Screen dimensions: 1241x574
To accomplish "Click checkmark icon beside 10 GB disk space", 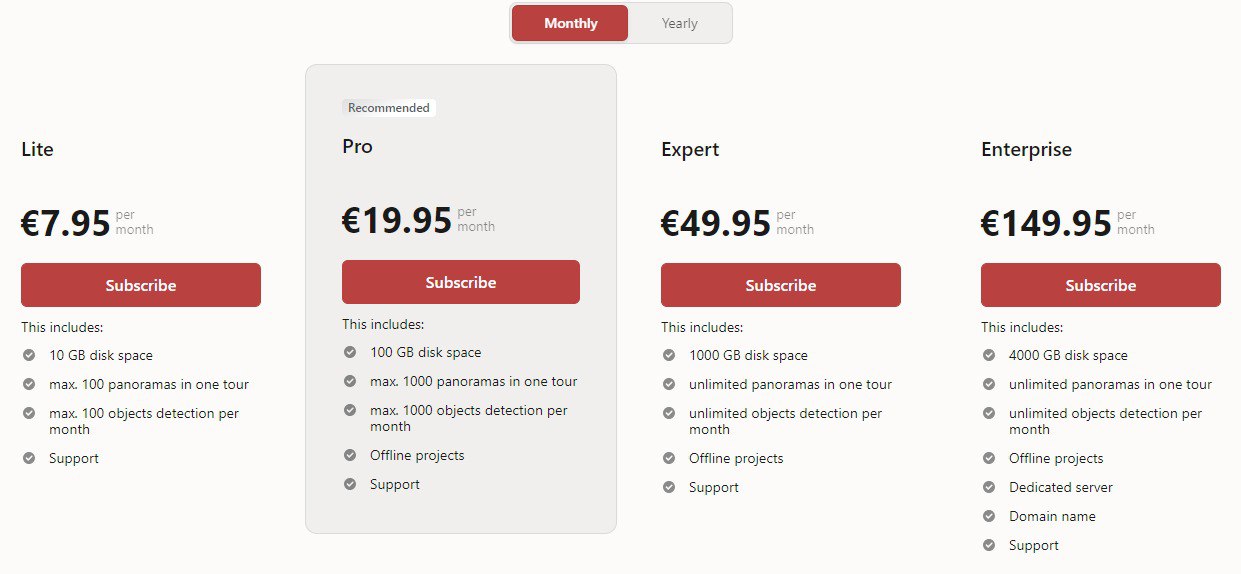I will (29, 355).
